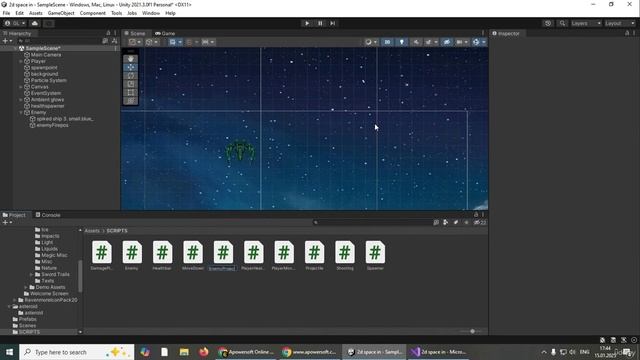Select the Enemy script asset
Screen dimensions: 640x360
tap(132, 256)
